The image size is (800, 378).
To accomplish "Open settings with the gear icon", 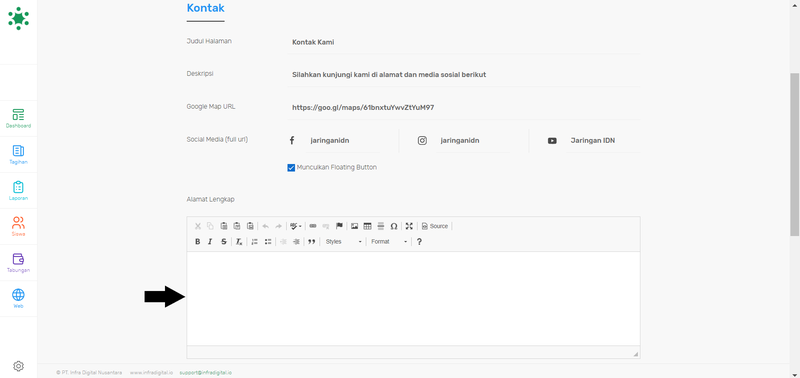I will 18,366.
